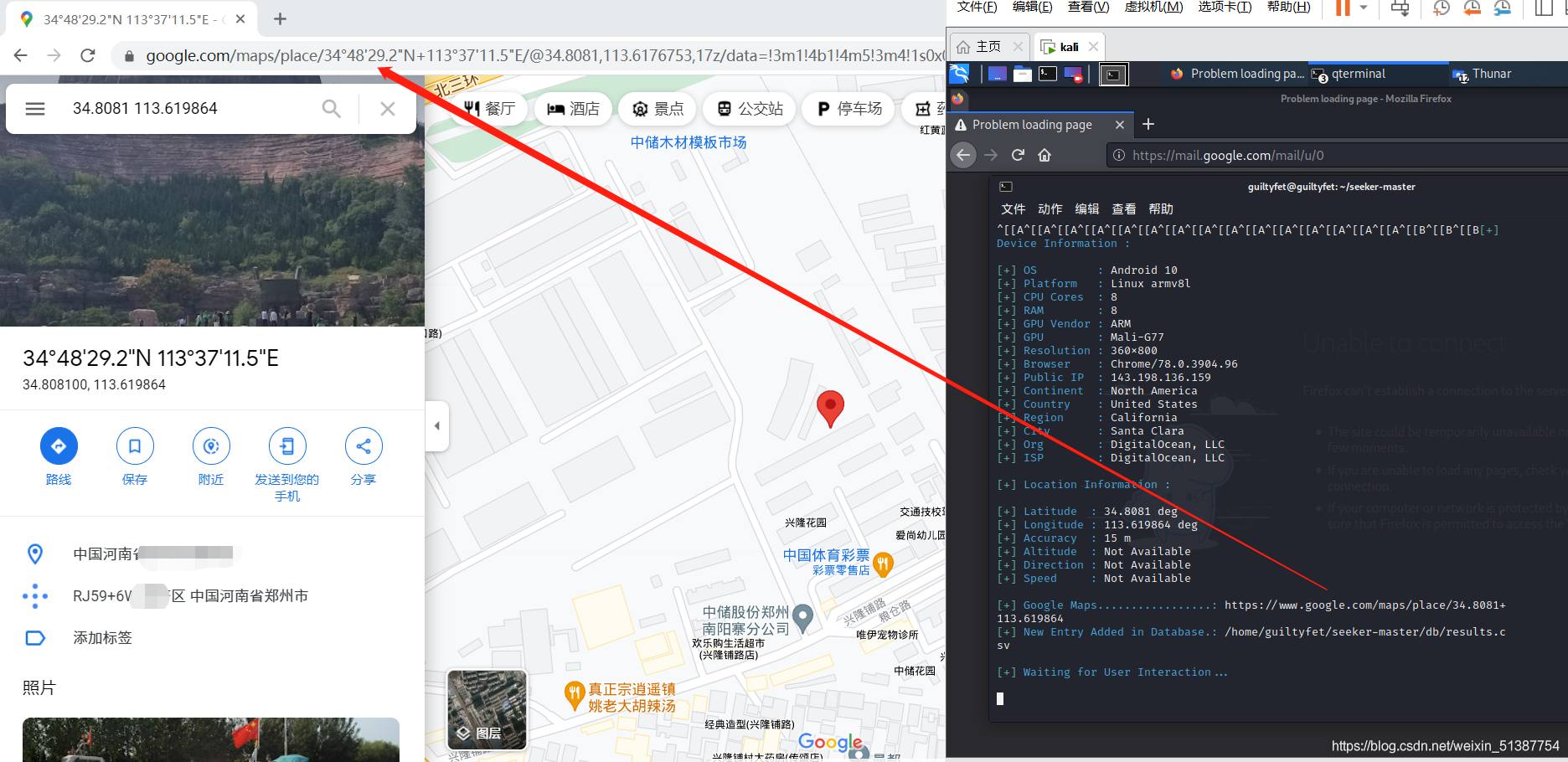Open VMware 文件(F) menu
Viewport: 1568px width, 762px height.
pyautogui.click(x=977, y=7)
